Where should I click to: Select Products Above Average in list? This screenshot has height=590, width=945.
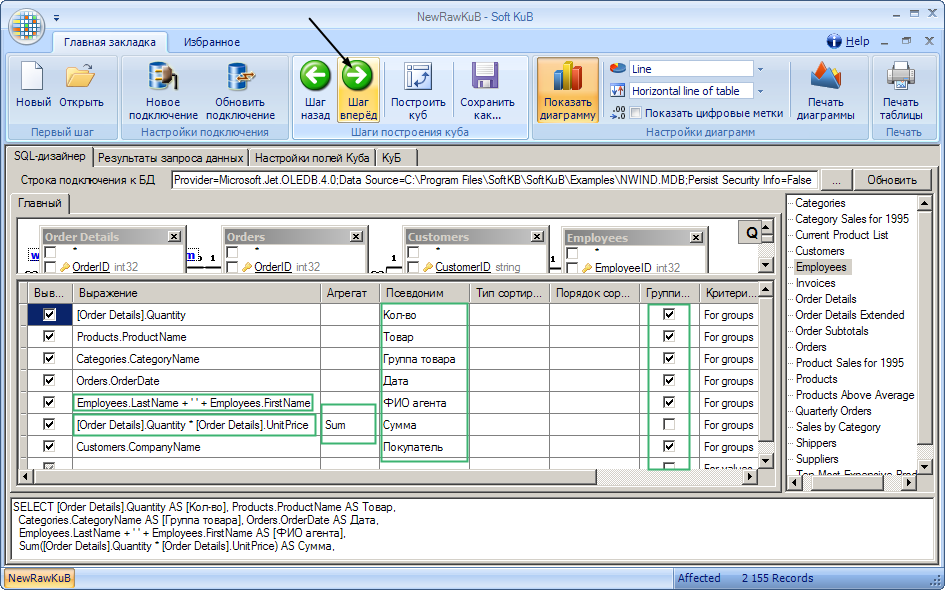[855, 395]
